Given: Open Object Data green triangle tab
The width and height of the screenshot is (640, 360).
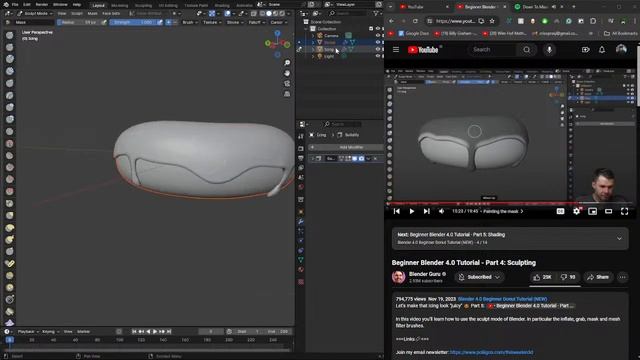Looking at the screenshot, I should click(x=301, y=260).
